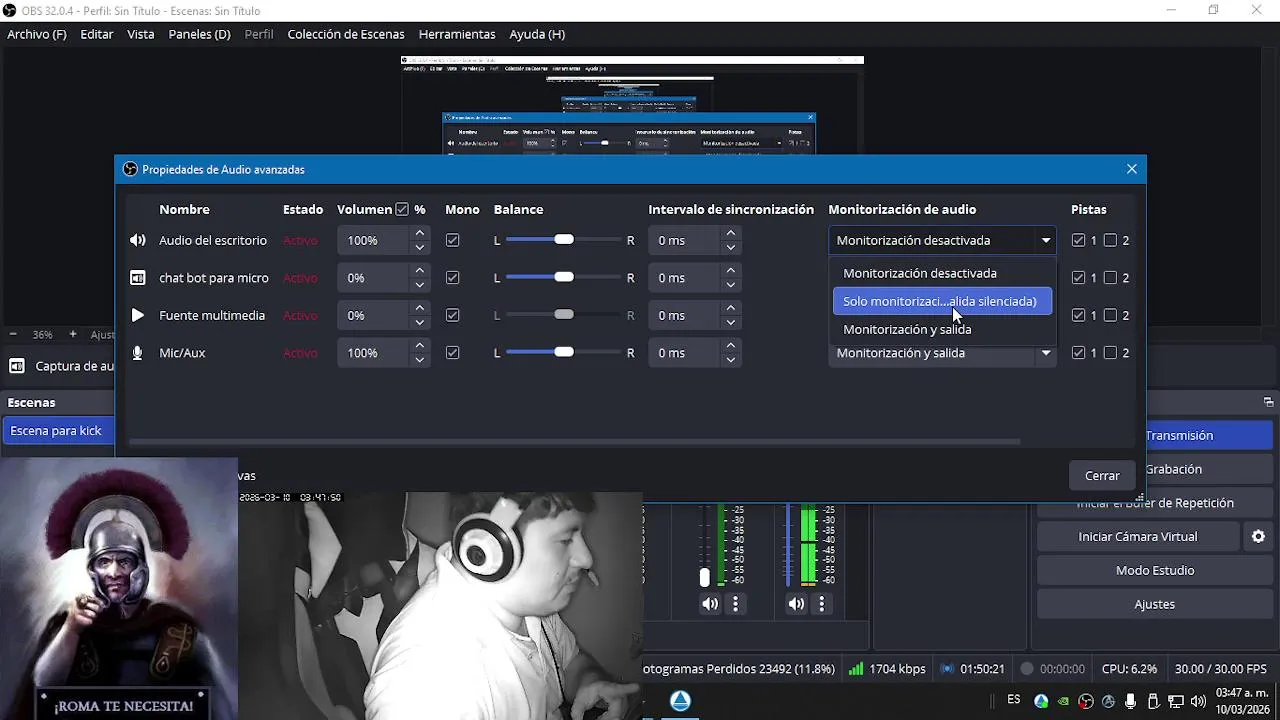The height and width of the screenshot is (720, 1280).
Task: Open the Paneles (D) menu
Action: 200,34
